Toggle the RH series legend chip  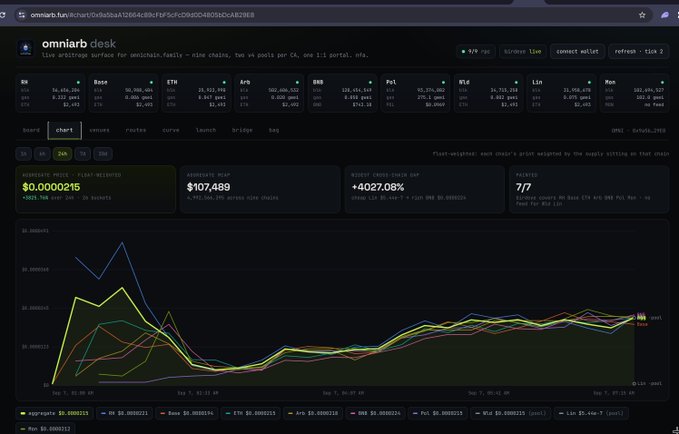point(124,414)
